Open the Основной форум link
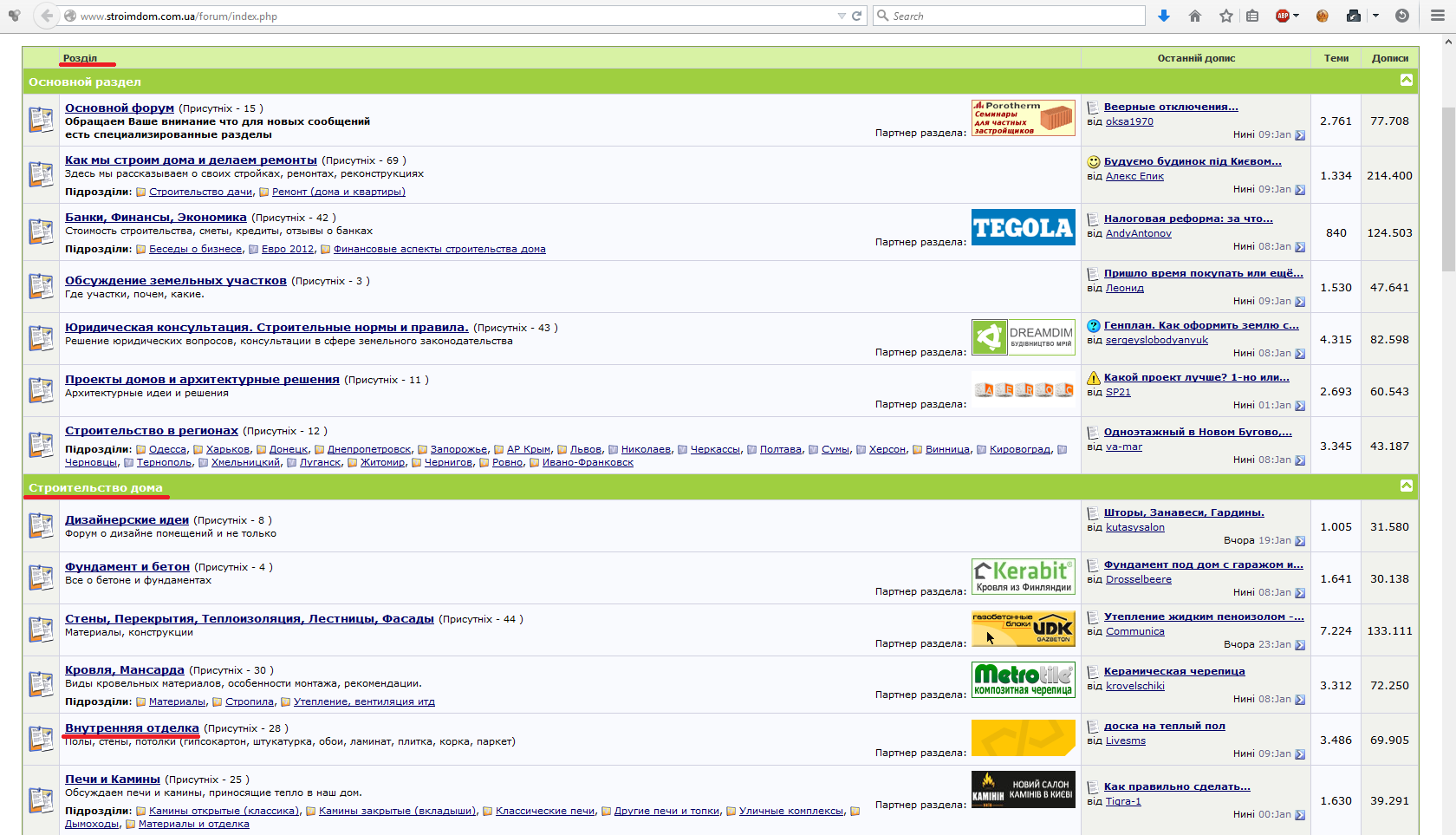Viewport: 1456px width, 835px height. (120, 108)
